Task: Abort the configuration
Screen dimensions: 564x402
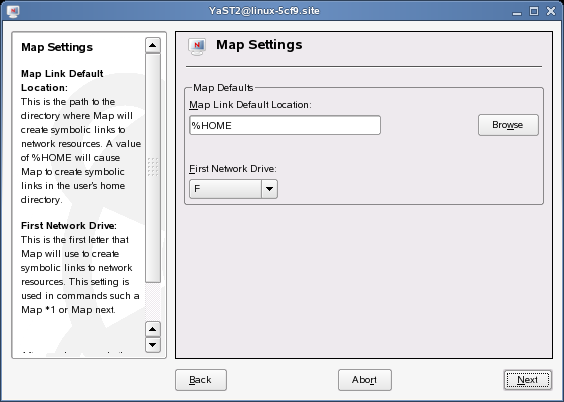Action: 365,380
